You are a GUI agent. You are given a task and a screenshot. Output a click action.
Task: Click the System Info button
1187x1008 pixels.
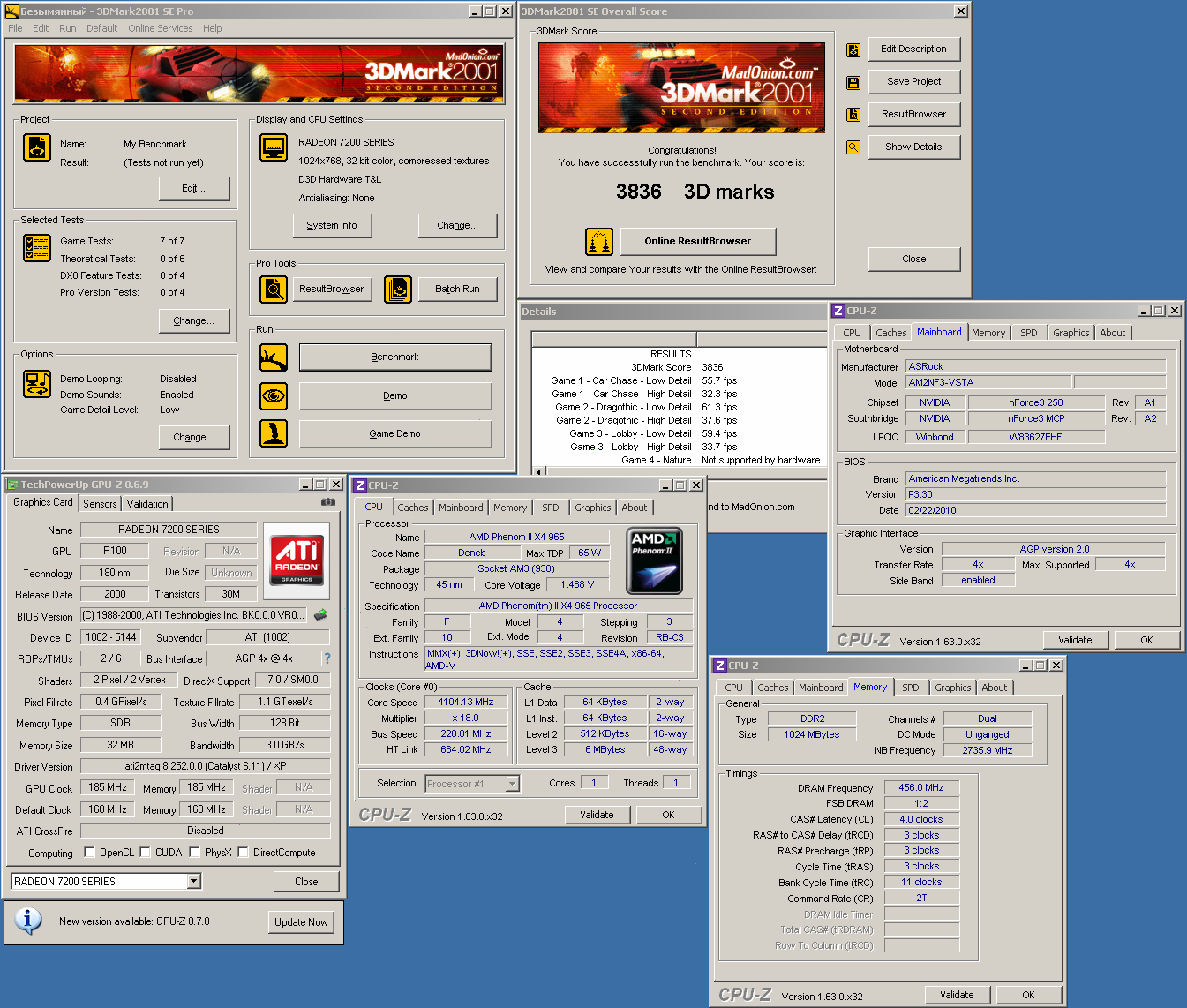(x=332, y=225)
